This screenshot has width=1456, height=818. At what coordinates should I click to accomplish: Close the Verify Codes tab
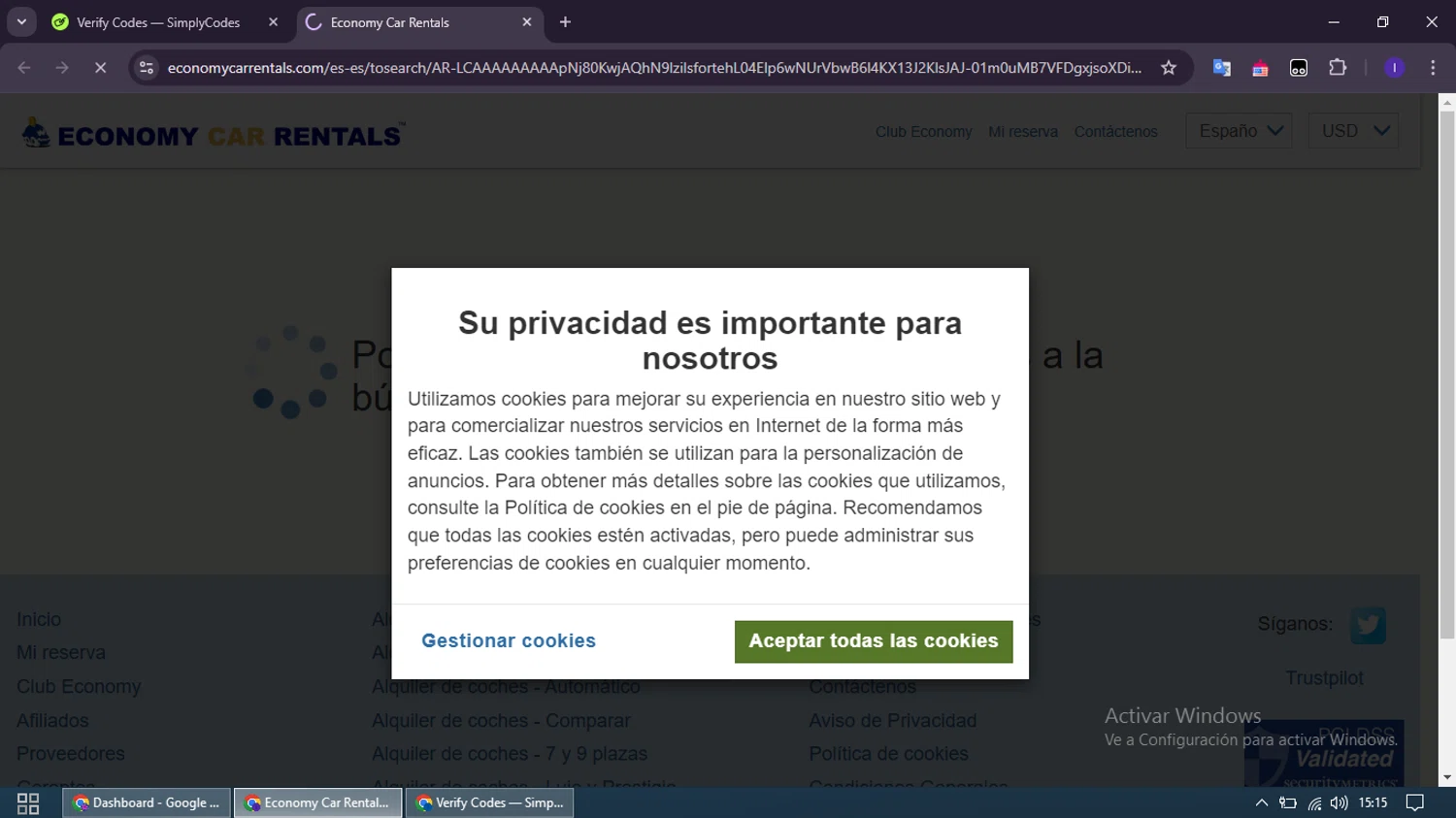[273, 22]
